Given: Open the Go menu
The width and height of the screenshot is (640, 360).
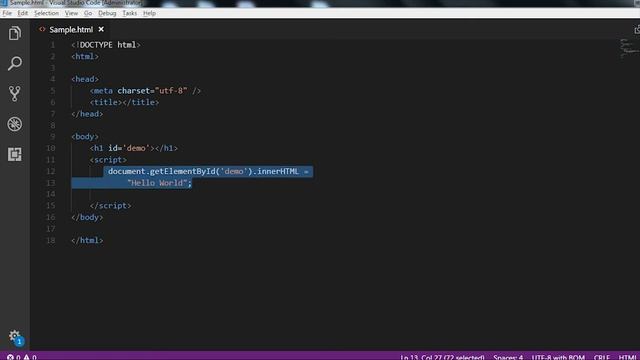Looking at the screenshot, I should 88,13.
